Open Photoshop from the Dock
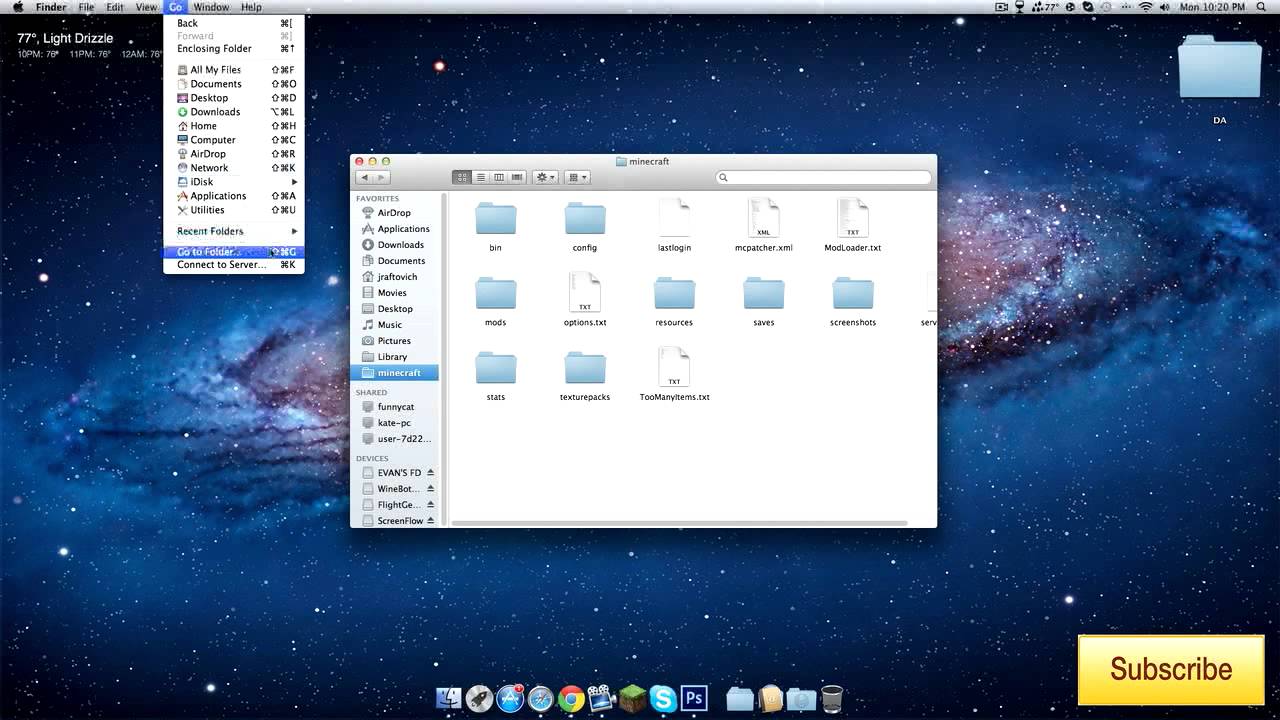 [694, 698]
